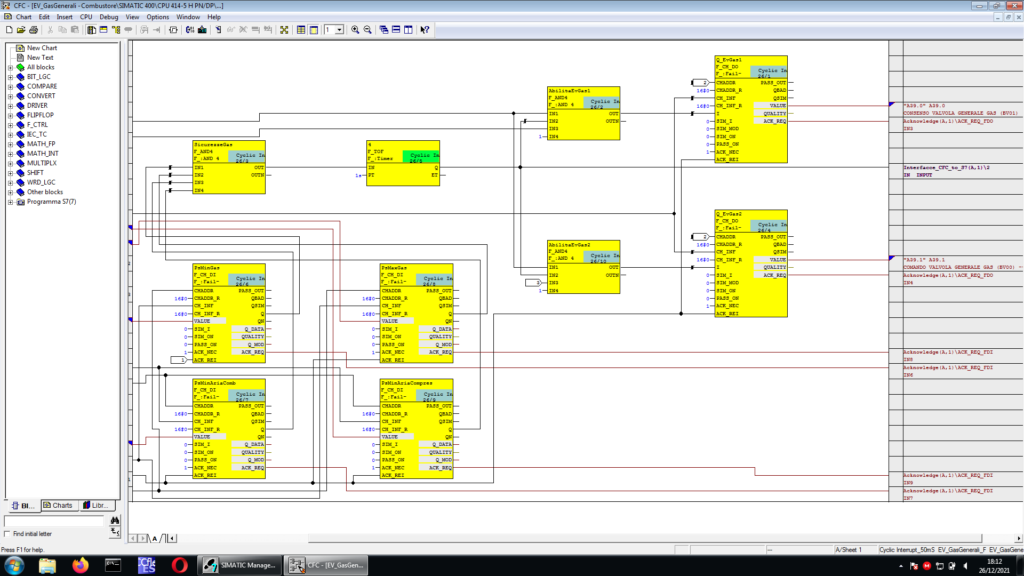Viewport: 1024px width, 576px height.
Task: Open File Explorer from taskbar
Action: point(47,566)
